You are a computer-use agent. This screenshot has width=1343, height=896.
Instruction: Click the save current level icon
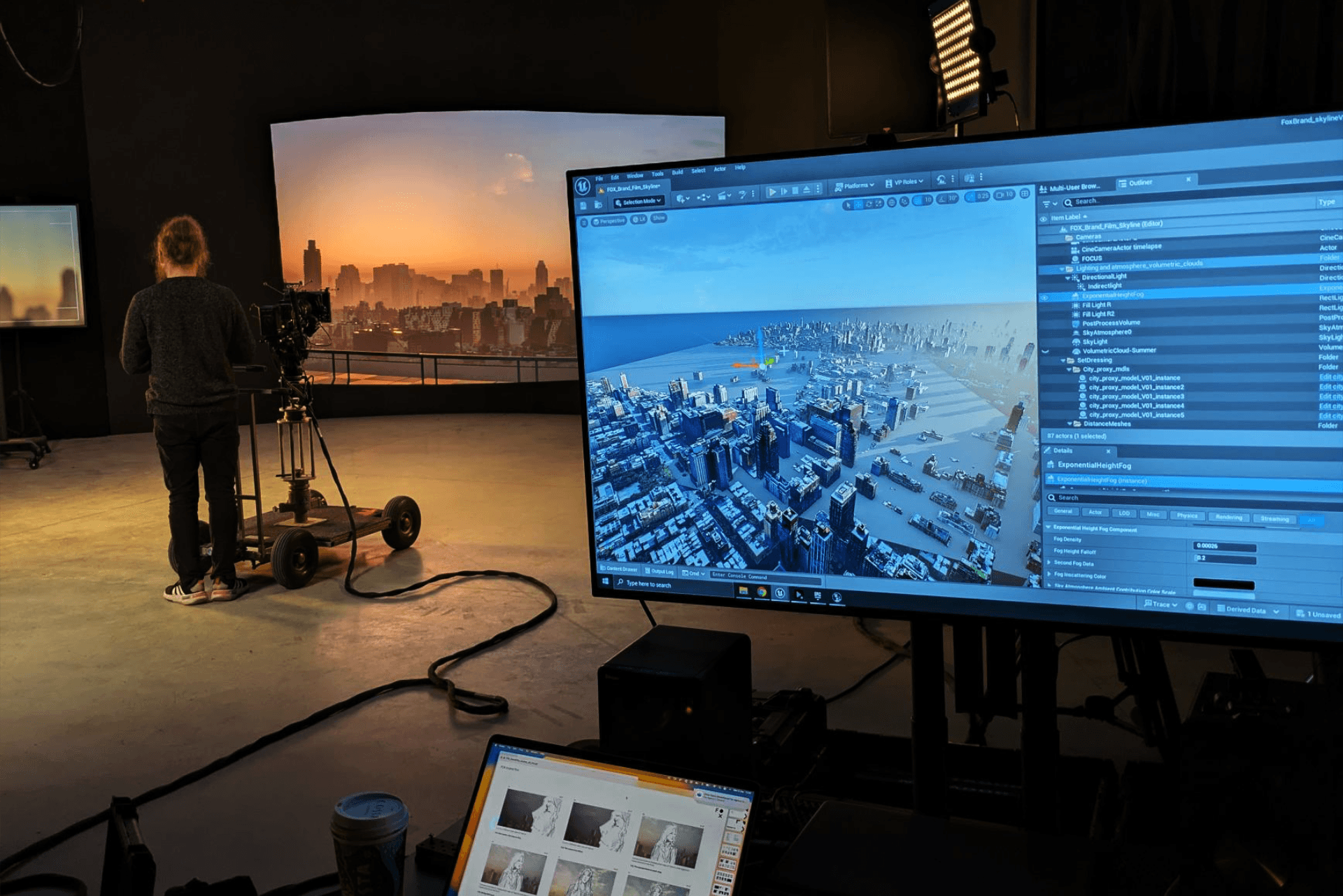pyautogui.click(x=583, y=205)
